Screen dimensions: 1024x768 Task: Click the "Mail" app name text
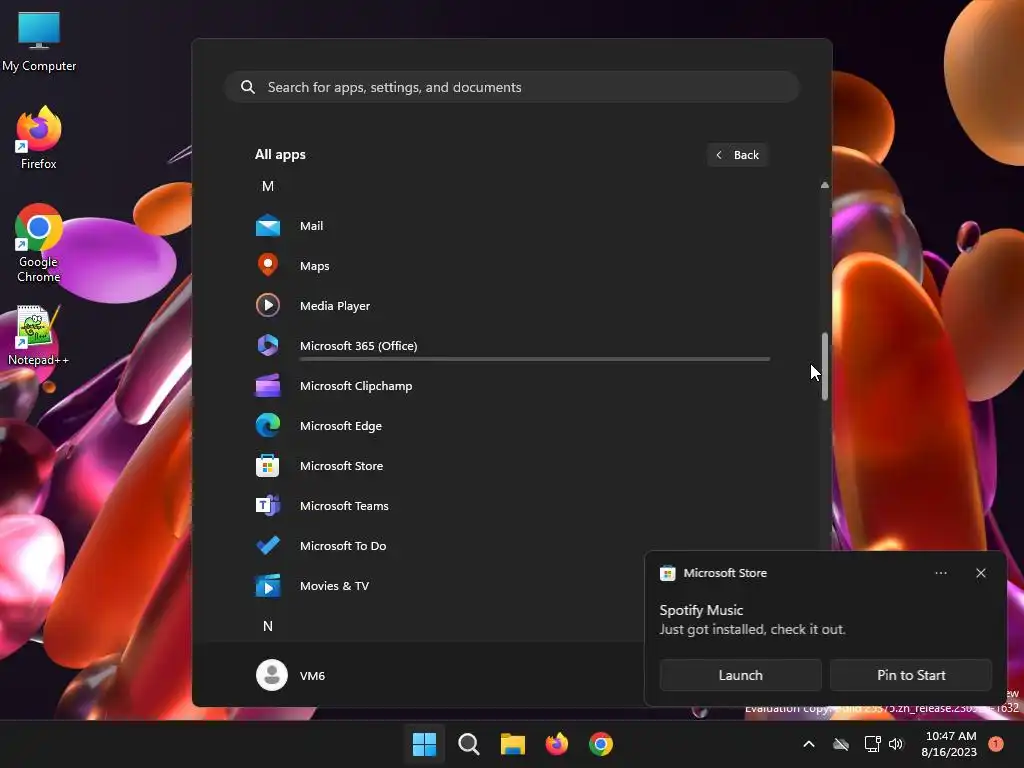coord(312,226)
